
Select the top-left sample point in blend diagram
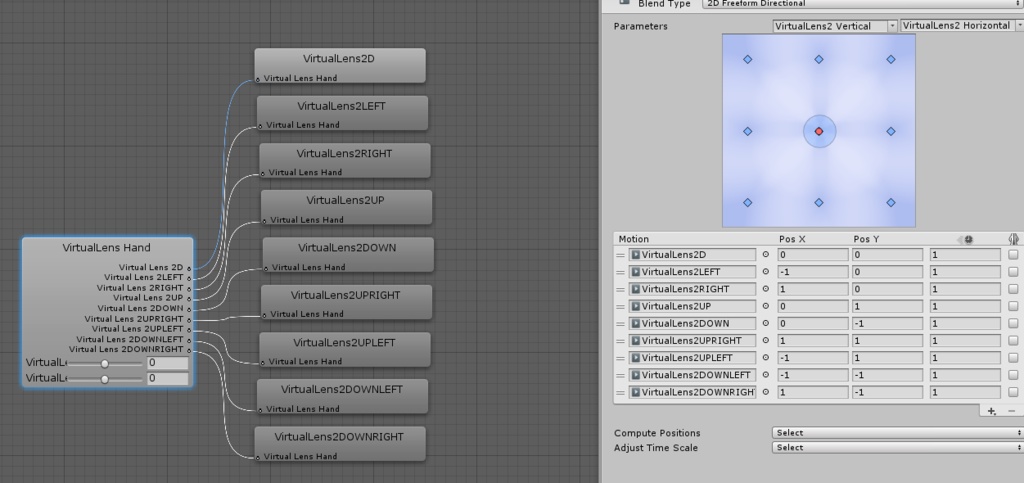(x=748, y=59)
